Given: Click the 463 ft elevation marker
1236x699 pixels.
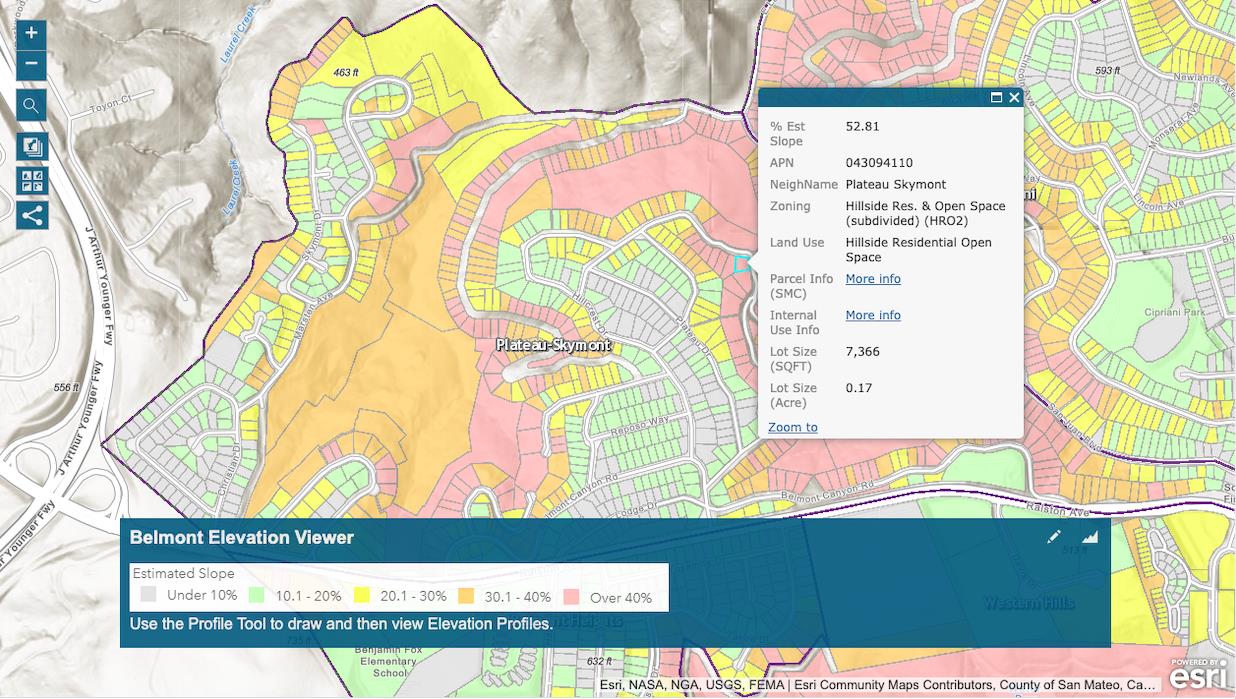Looking at the screenshot, I should (x=346, y=73).
